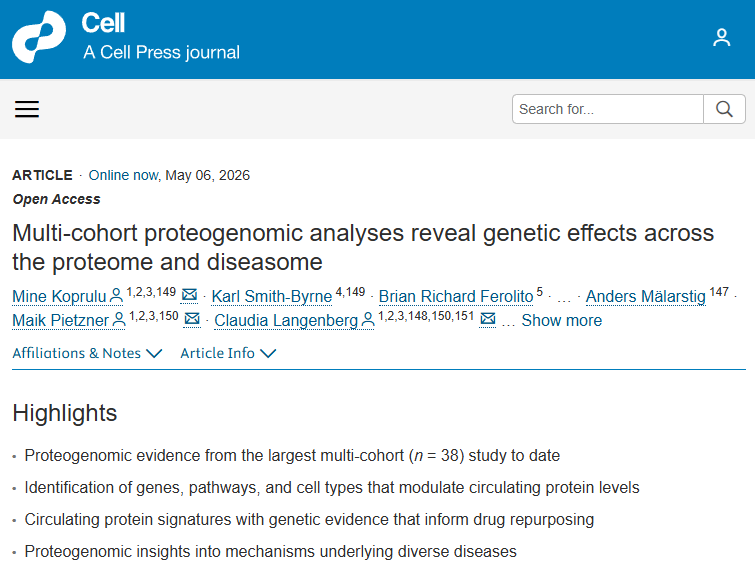Open the Brian Richard Ferolito author link
Screen dimensions: 755x570
tap(456, 297)
